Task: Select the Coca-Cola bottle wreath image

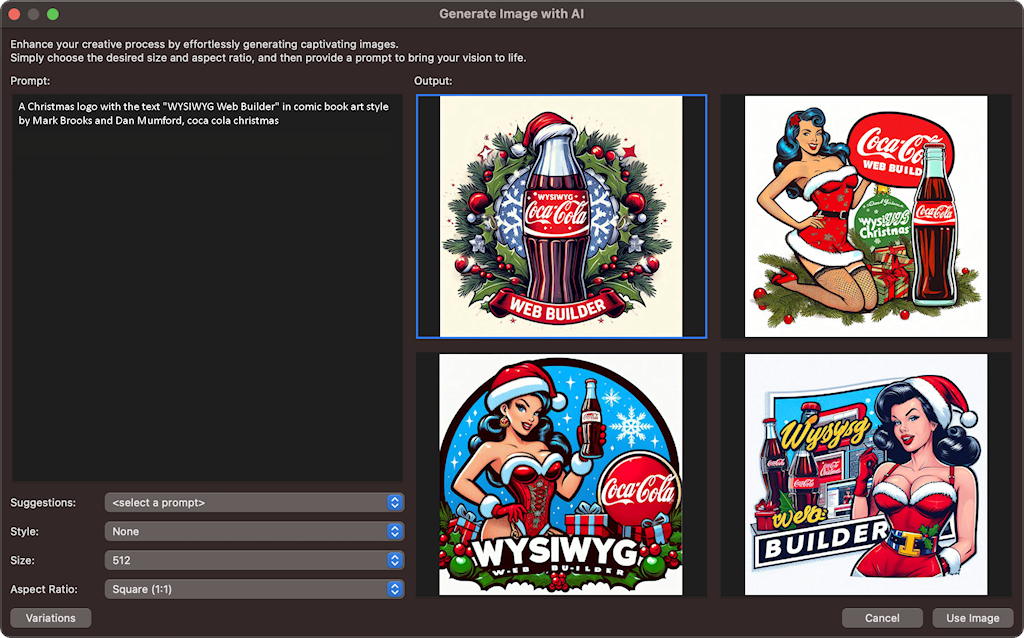Action: pyautogui.click(x=561, y=216)
